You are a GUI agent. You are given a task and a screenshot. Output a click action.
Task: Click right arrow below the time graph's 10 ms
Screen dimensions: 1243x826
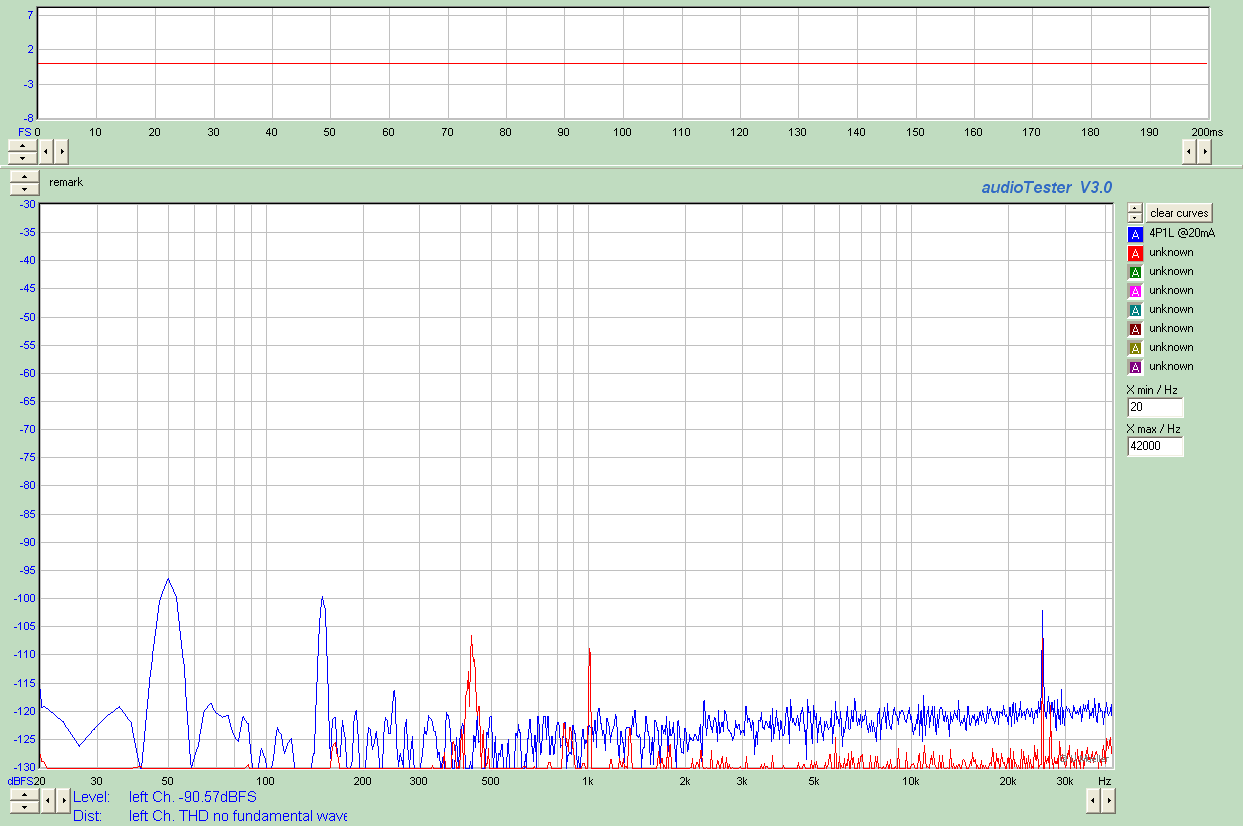61,152
